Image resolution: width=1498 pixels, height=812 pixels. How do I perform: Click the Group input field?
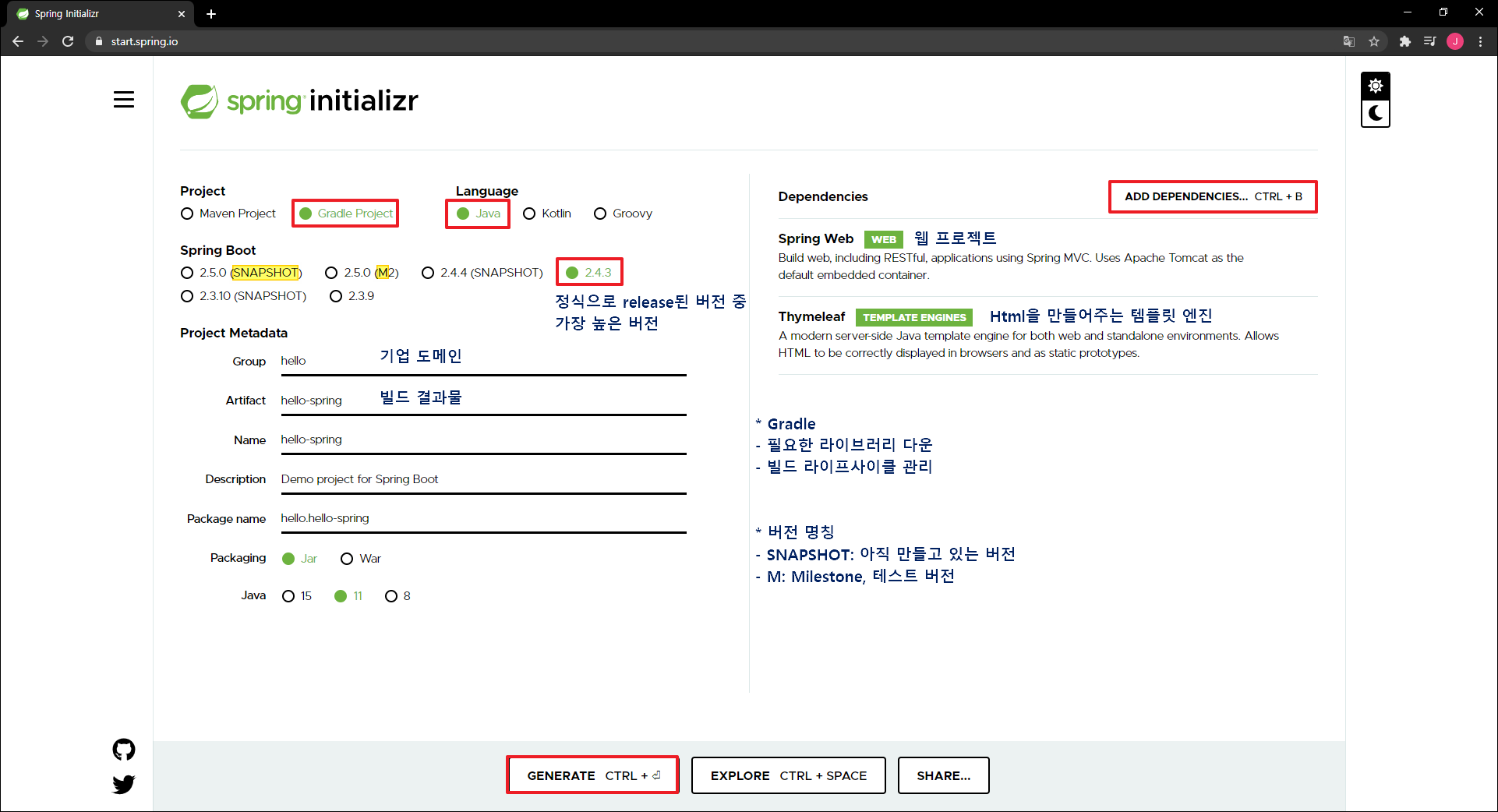(483, 361)
